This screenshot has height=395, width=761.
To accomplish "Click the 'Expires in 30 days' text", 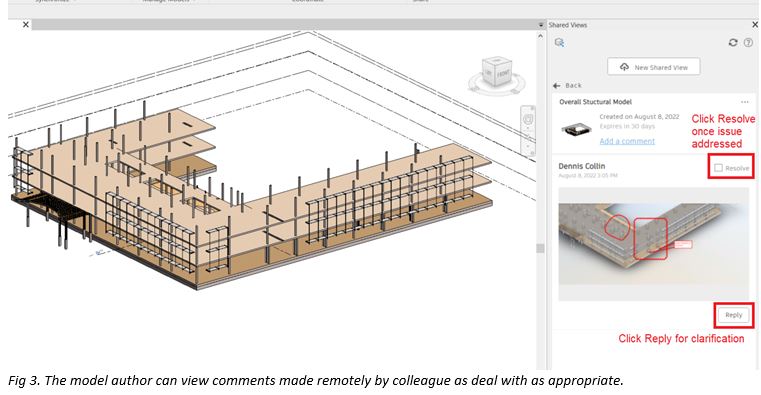I will tap(627, 126).
